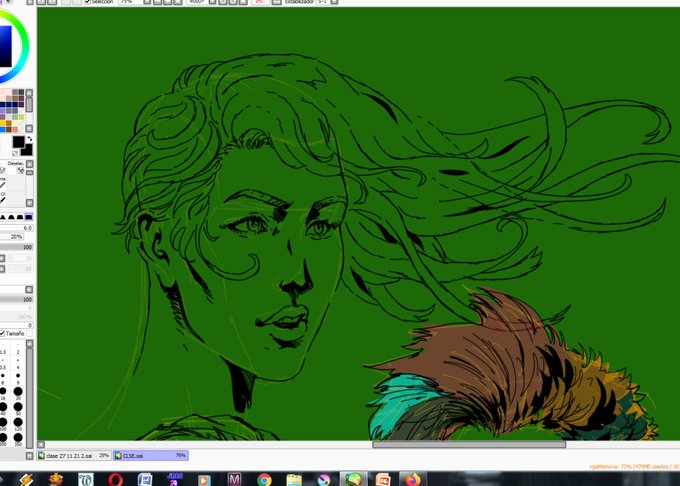Click the active Paint Tool SAI taskbar icon

point(353,479)
